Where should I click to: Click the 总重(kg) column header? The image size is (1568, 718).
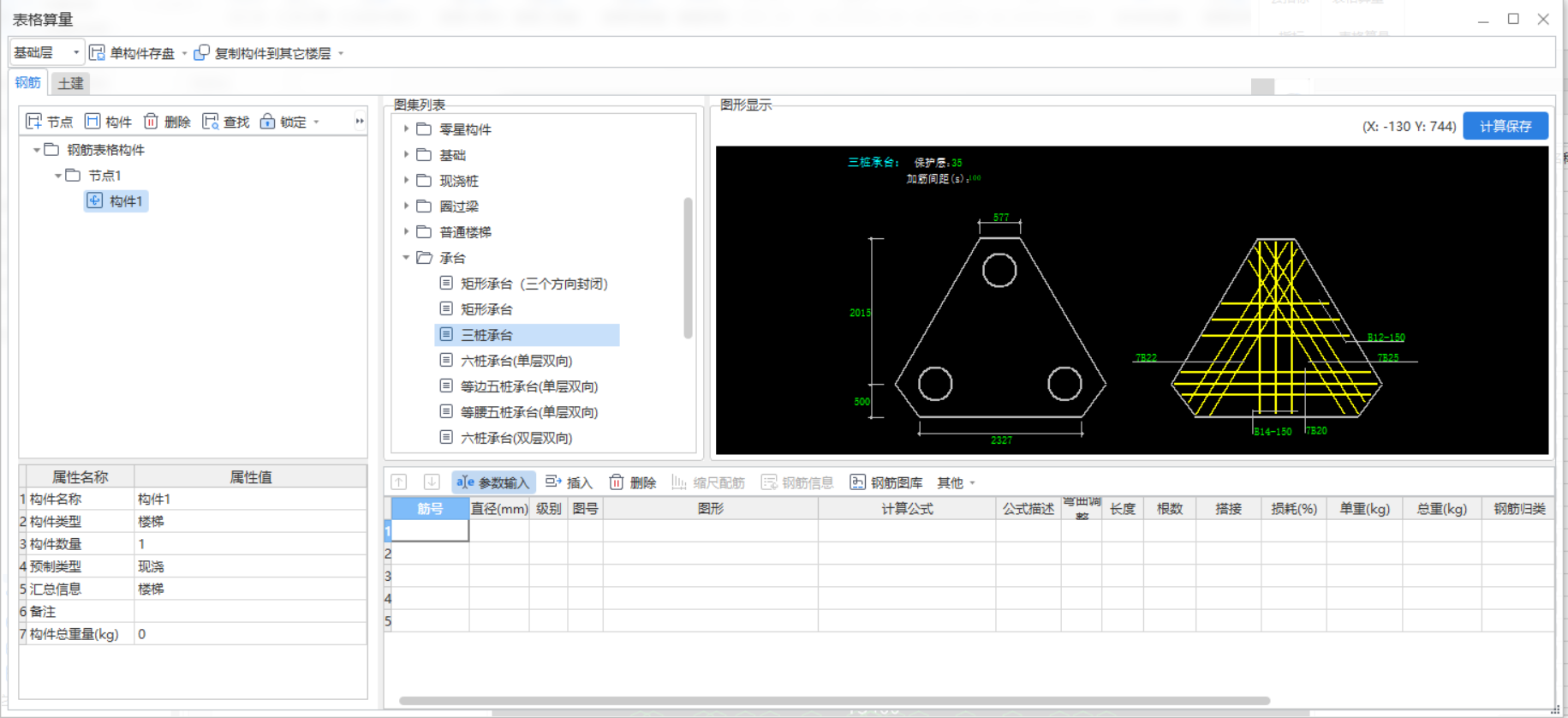[1441, 508]
